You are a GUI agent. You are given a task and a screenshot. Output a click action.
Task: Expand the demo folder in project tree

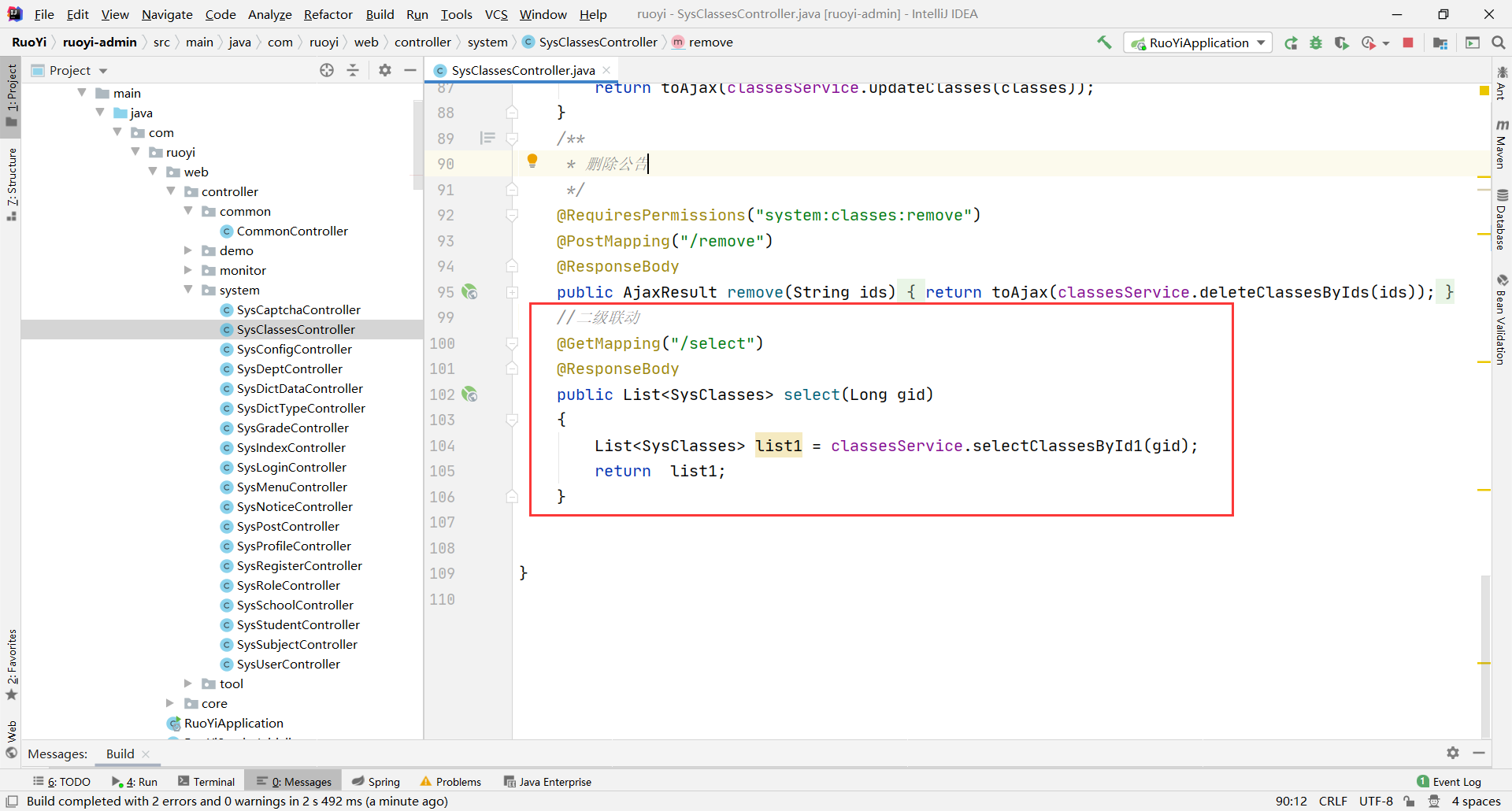click(188, 250)
